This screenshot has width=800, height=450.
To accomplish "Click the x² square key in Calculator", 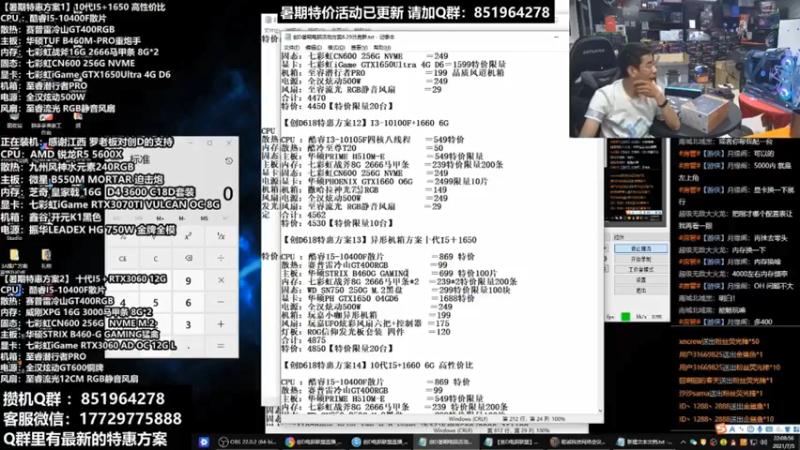I will coord(188,236).
